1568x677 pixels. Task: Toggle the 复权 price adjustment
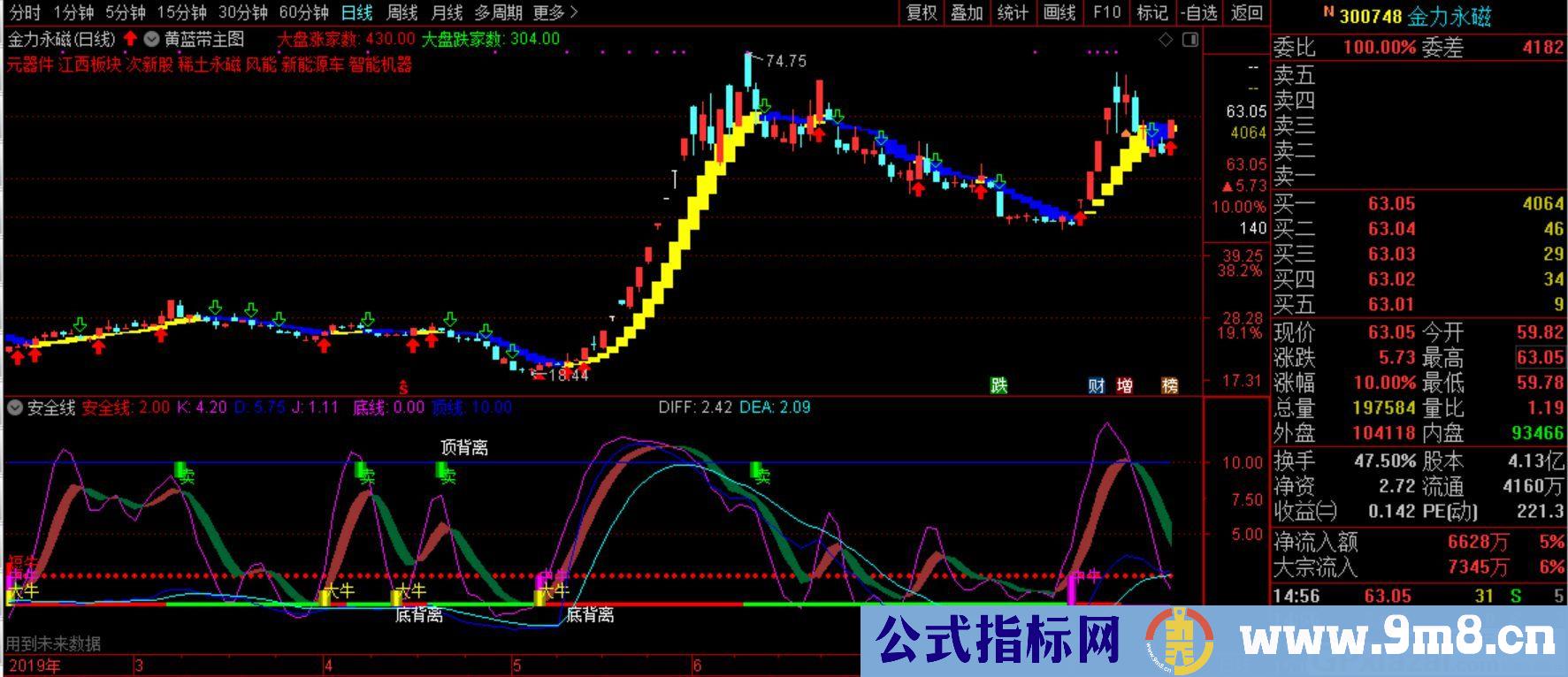(922, 12)
